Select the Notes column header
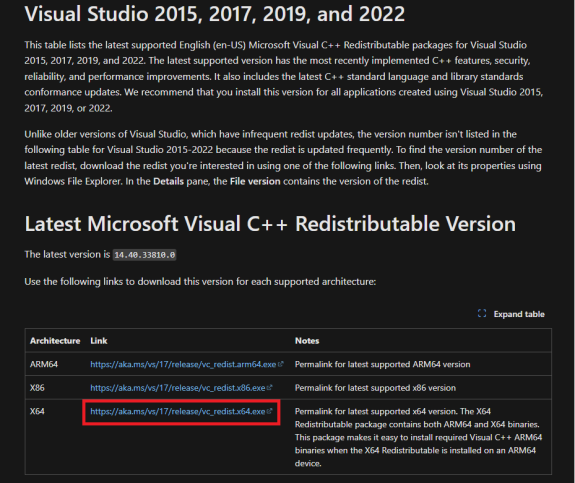This screenshot has height=483, width=575. pos(307,341)
